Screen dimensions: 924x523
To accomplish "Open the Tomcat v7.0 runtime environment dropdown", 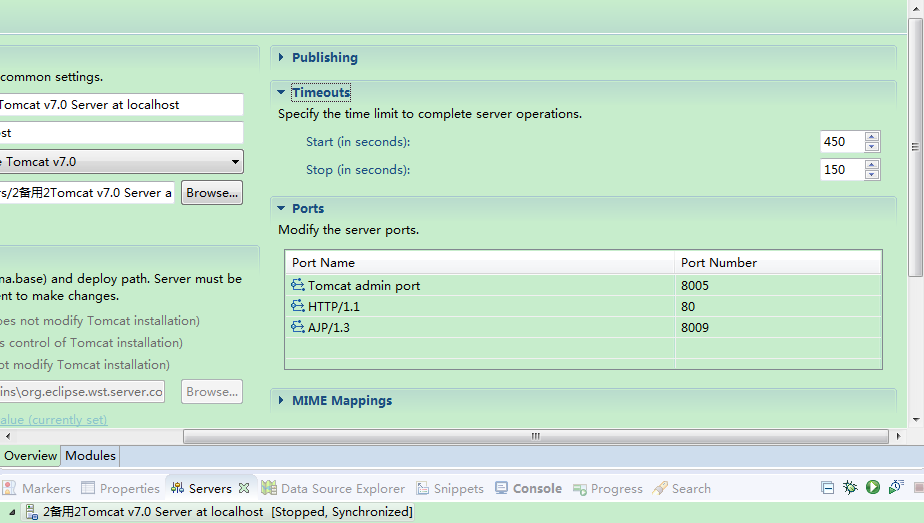I will click(x=235, y=162).
